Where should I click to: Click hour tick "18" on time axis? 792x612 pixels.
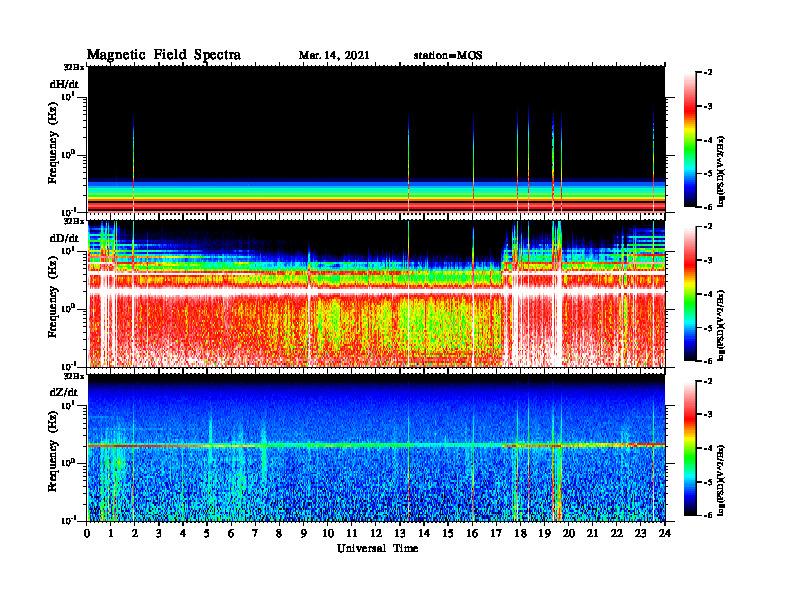pos(520,533)
